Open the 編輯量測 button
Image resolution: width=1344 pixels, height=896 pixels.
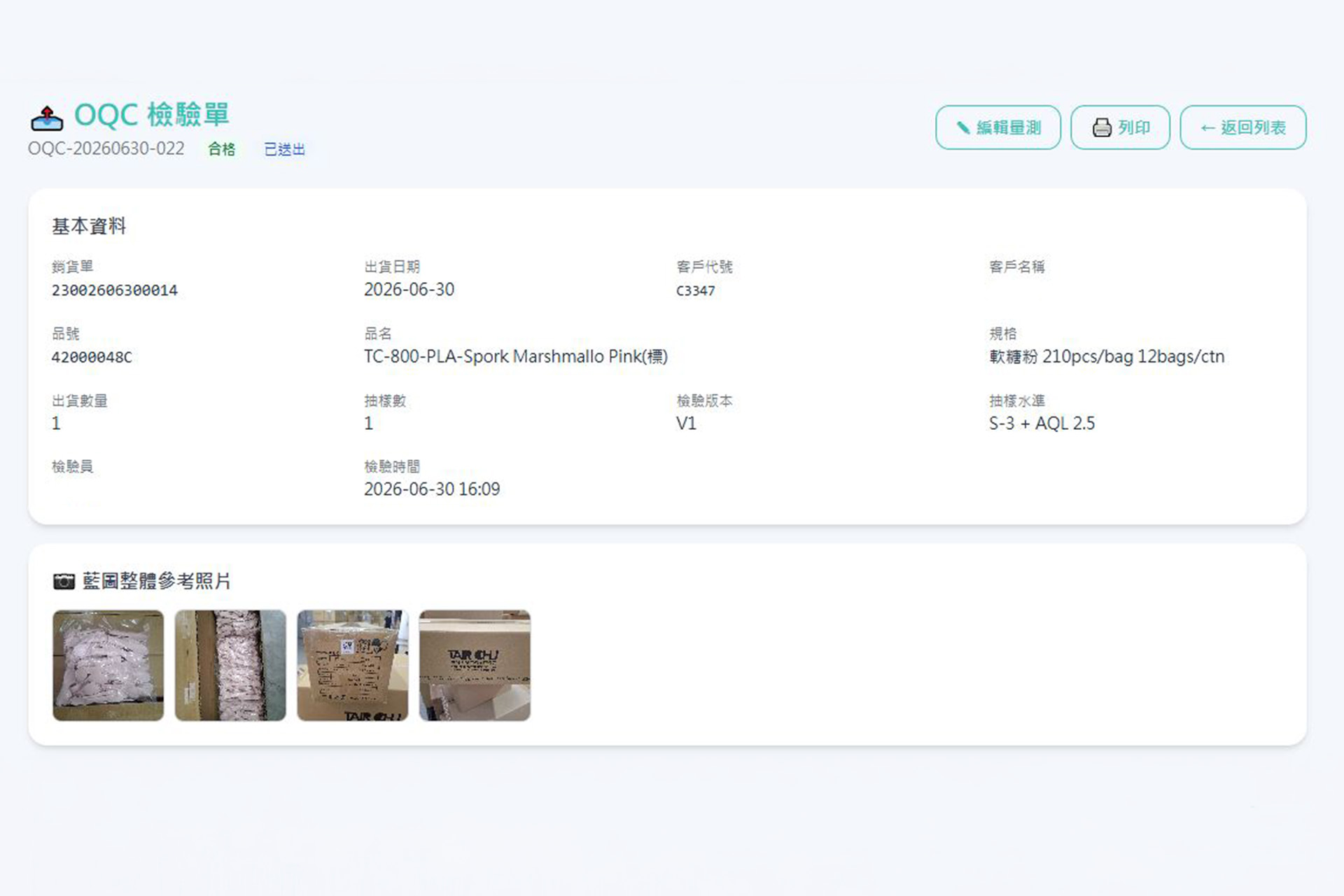[x=998, y=127]
